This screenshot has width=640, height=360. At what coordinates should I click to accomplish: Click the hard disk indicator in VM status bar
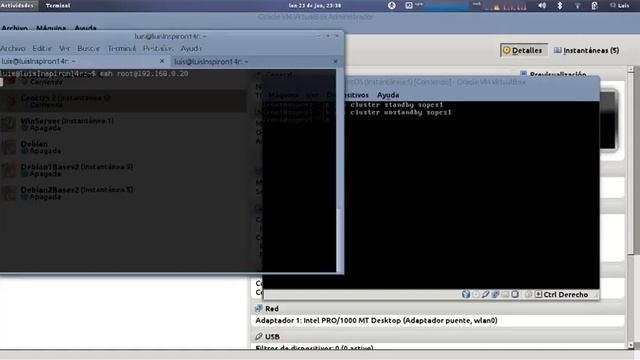coord(466,294)
